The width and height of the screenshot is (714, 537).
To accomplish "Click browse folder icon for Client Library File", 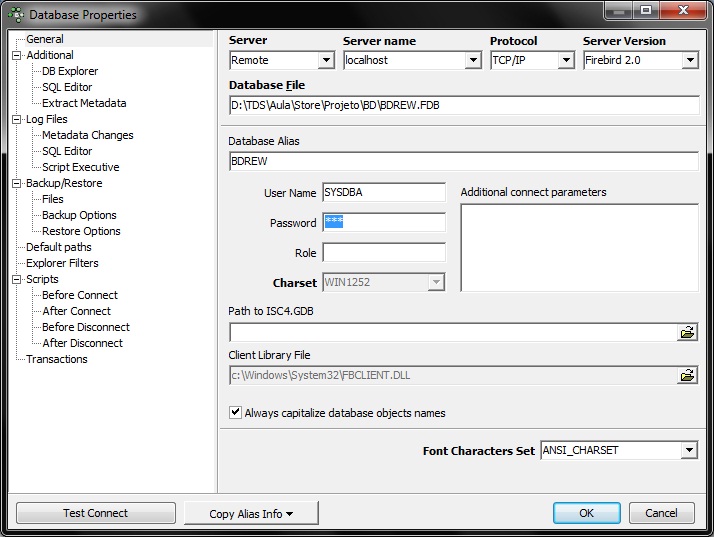I will tap(687, 376).
